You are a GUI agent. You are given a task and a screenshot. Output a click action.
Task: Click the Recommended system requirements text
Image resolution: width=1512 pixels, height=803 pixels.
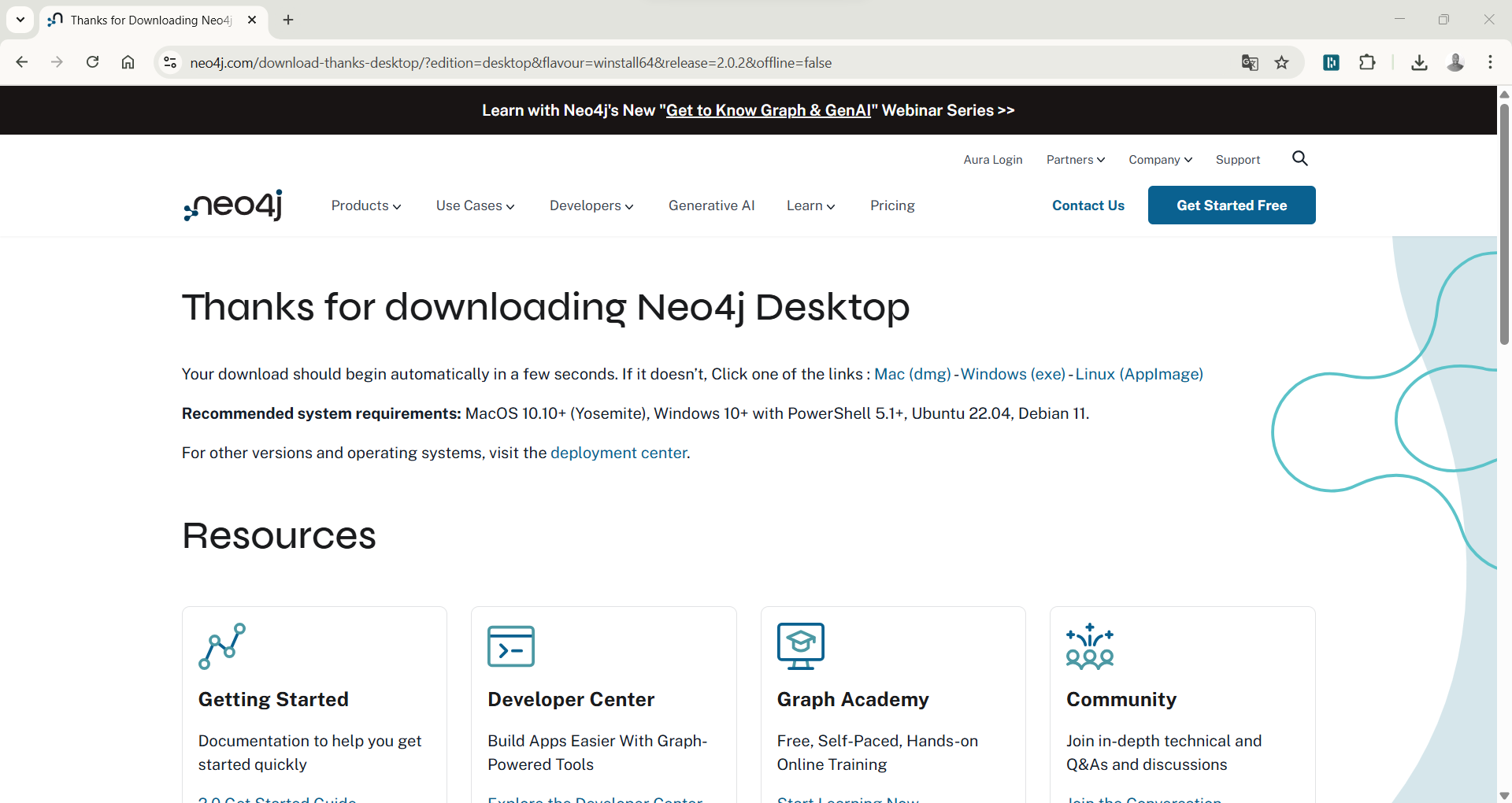pos(321,413)
